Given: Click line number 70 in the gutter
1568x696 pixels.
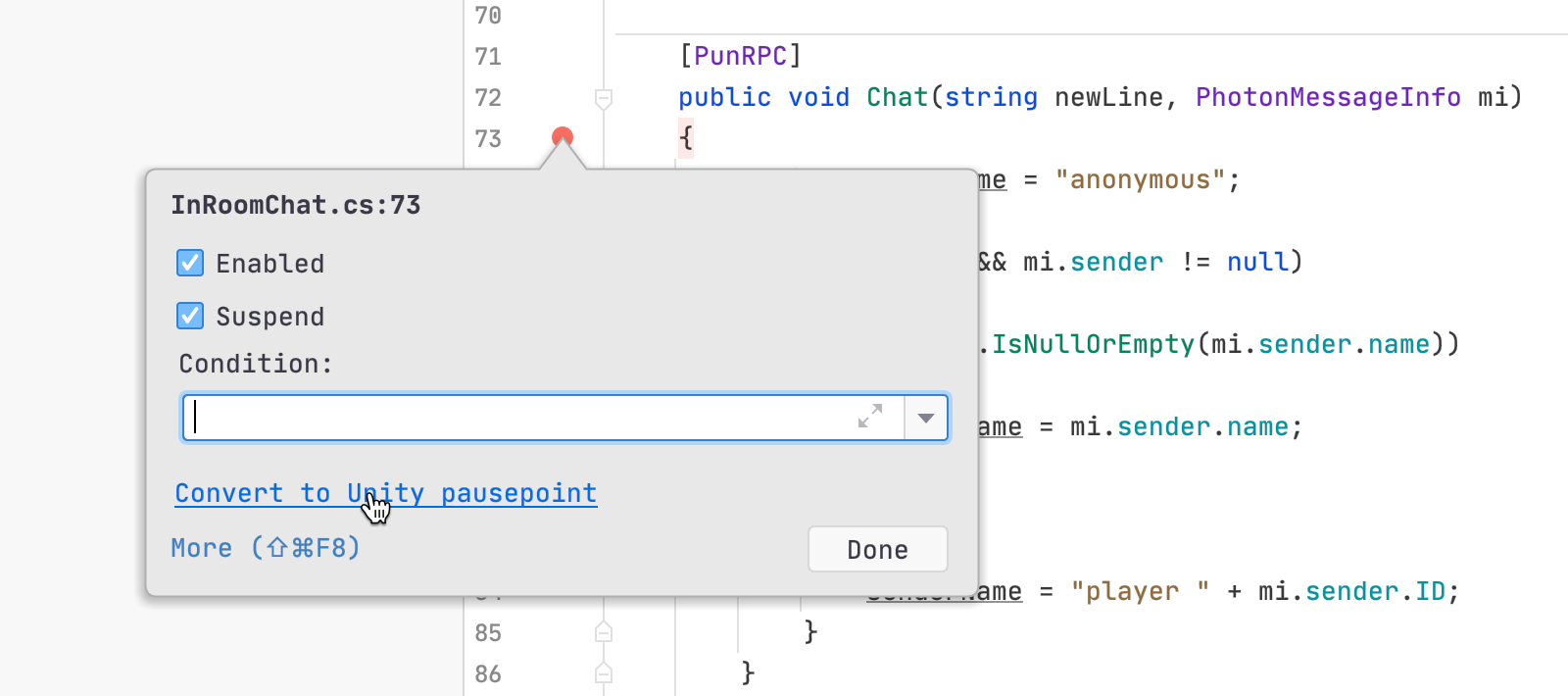Looking at the screenshot, I should click(x=488, y=16).
